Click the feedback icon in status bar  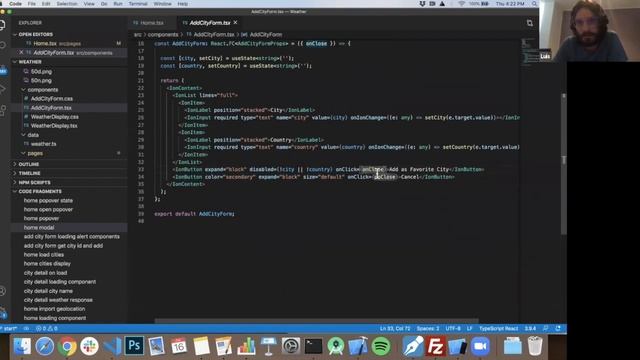[546, 329]
